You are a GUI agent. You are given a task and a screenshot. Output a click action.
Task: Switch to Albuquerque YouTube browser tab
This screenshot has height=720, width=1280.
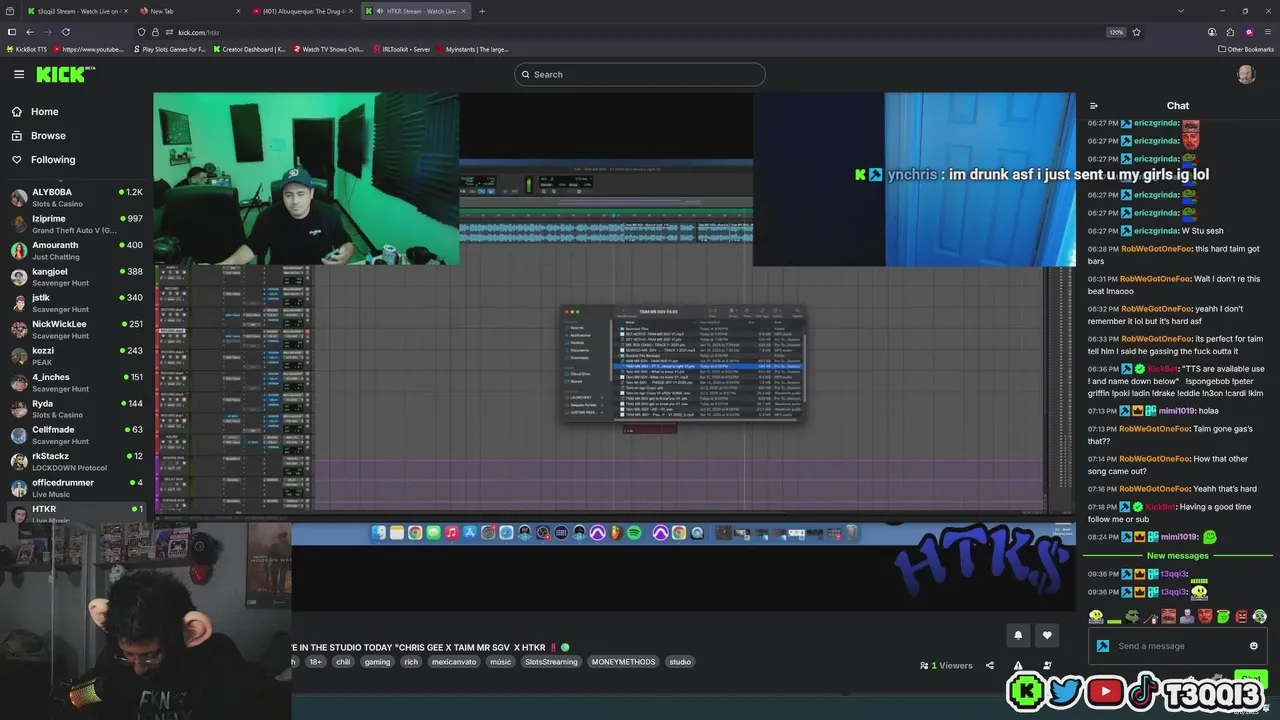303,11
